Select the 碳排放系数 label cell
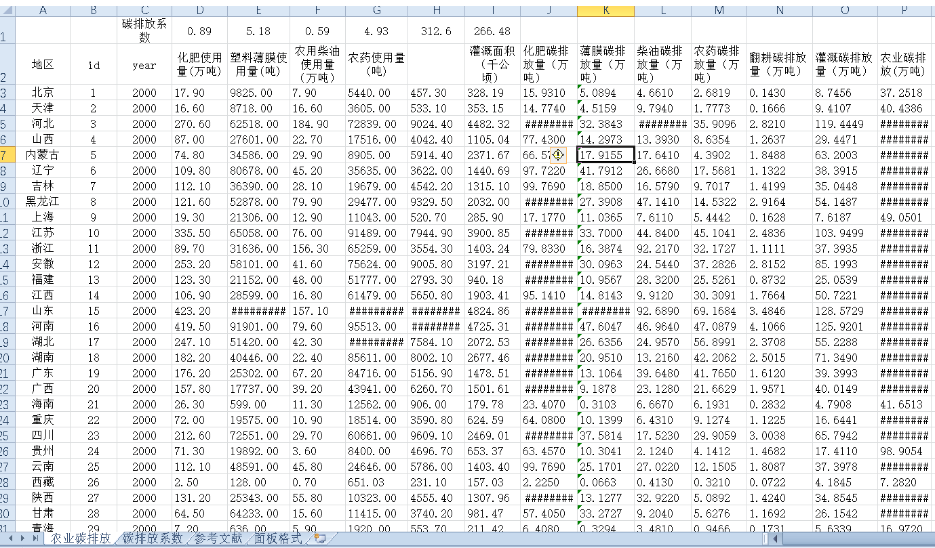This screenshot has width=935, height=548. click(x=144, y=30)
